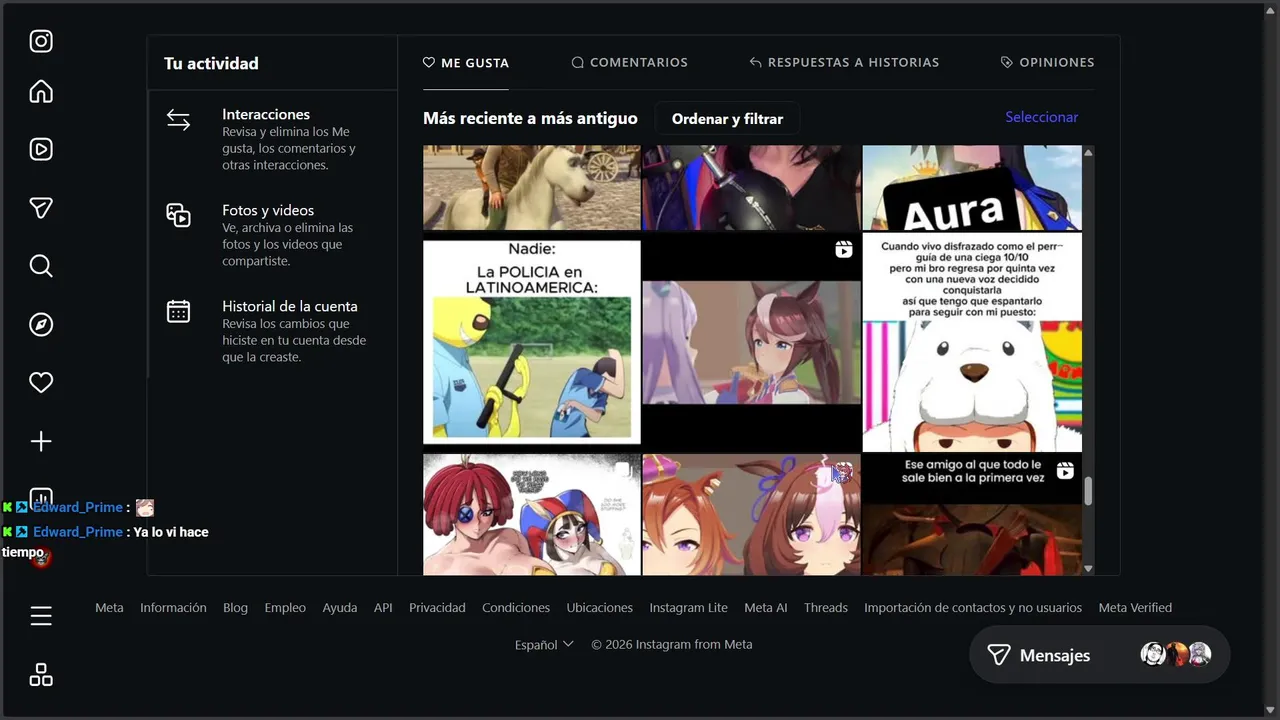Click liked-posts scrollbar thumb
The width and height of the screenshot is (1280, 720).
coord(1088,491)
